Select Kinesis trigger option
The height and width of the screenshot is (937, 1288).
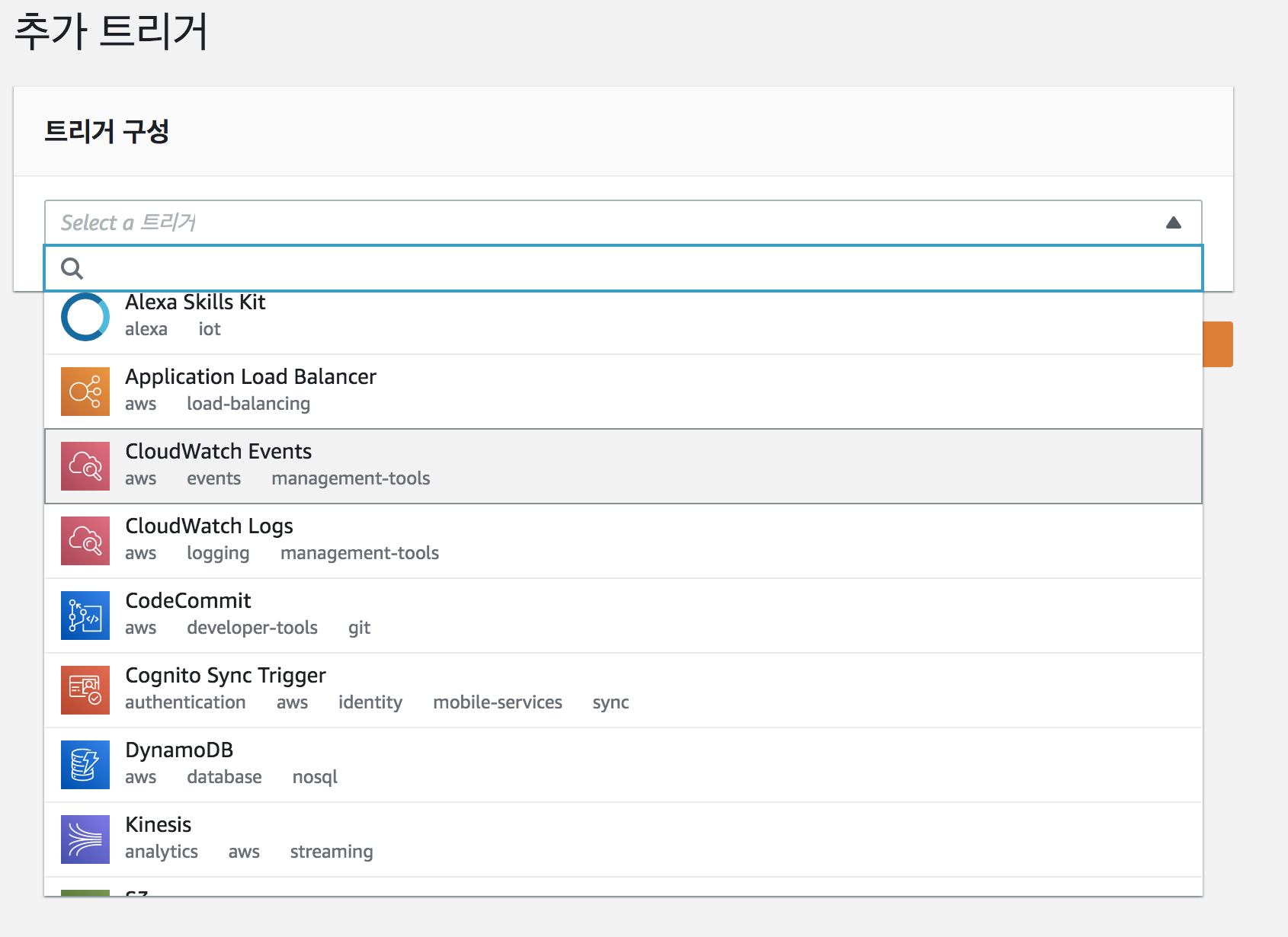click(623, 839)
